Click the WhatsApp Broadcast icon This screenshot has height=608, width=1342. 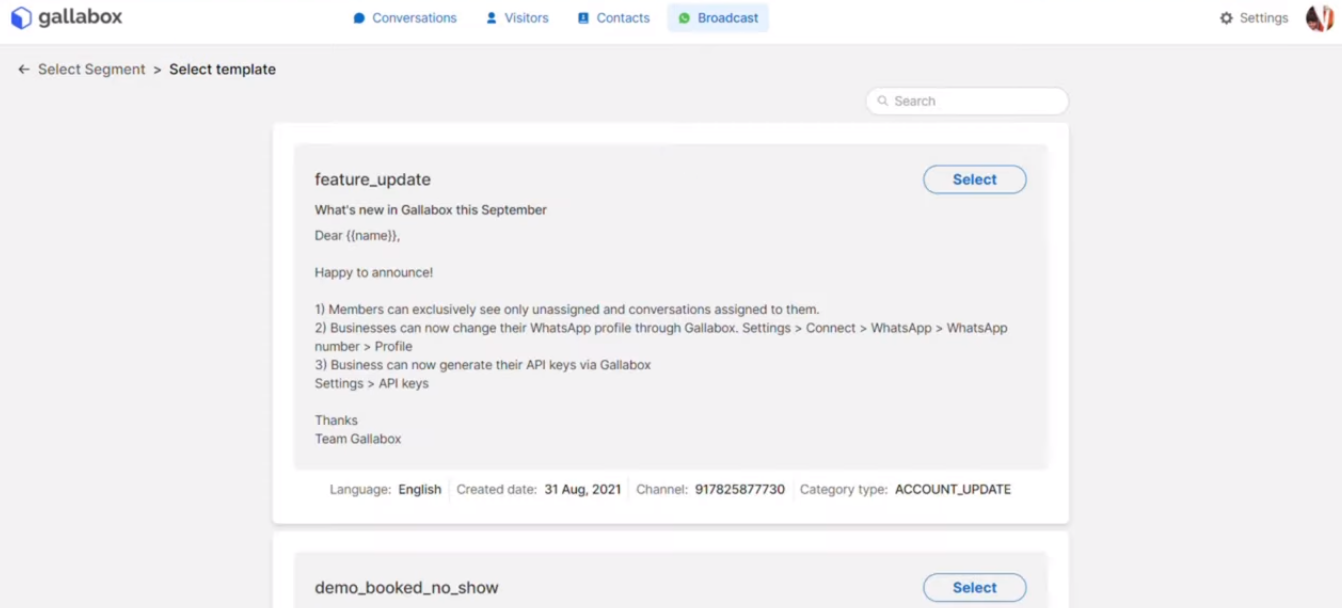[x=684, y=18]
